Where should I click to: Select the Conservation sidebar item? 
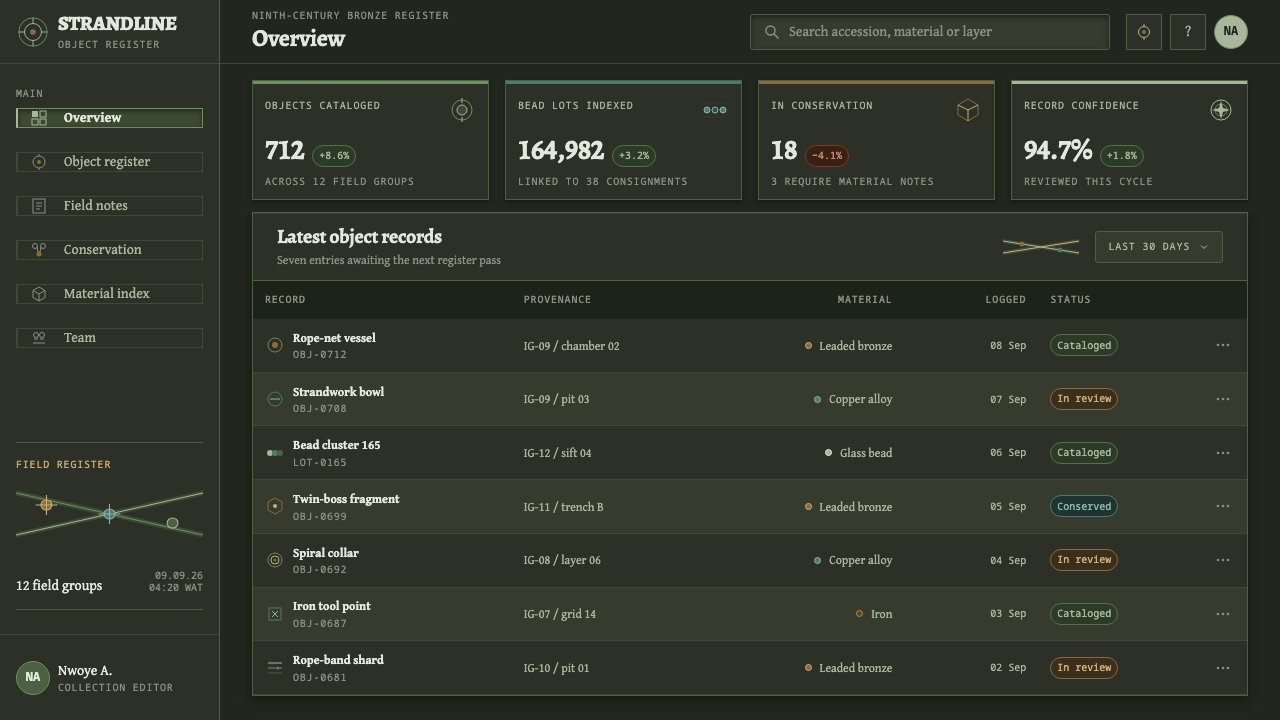[x=109, y=250]
